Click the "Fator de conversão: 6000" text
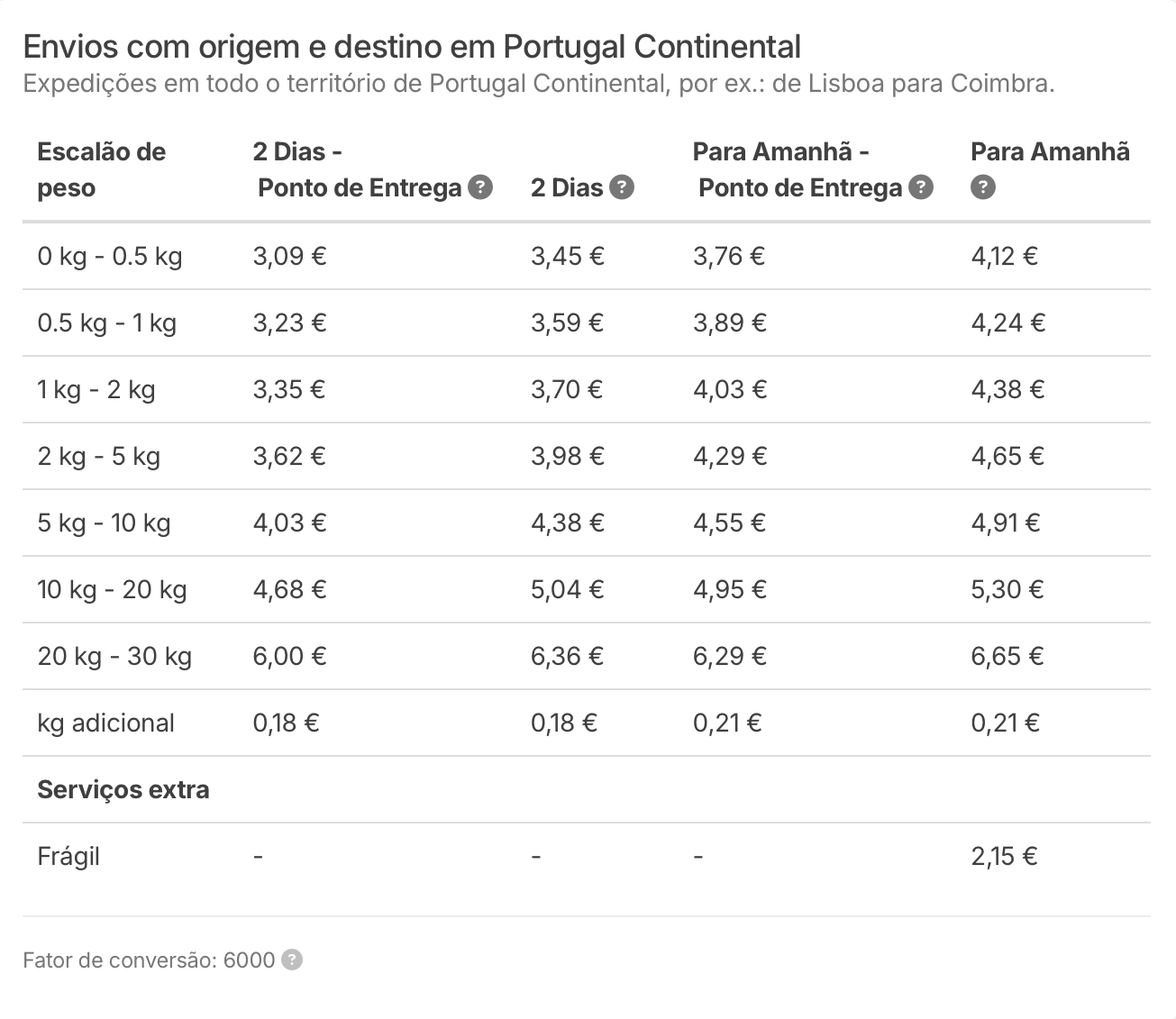The height and width of the screenshot is (1019, 1176). [149, 960]
